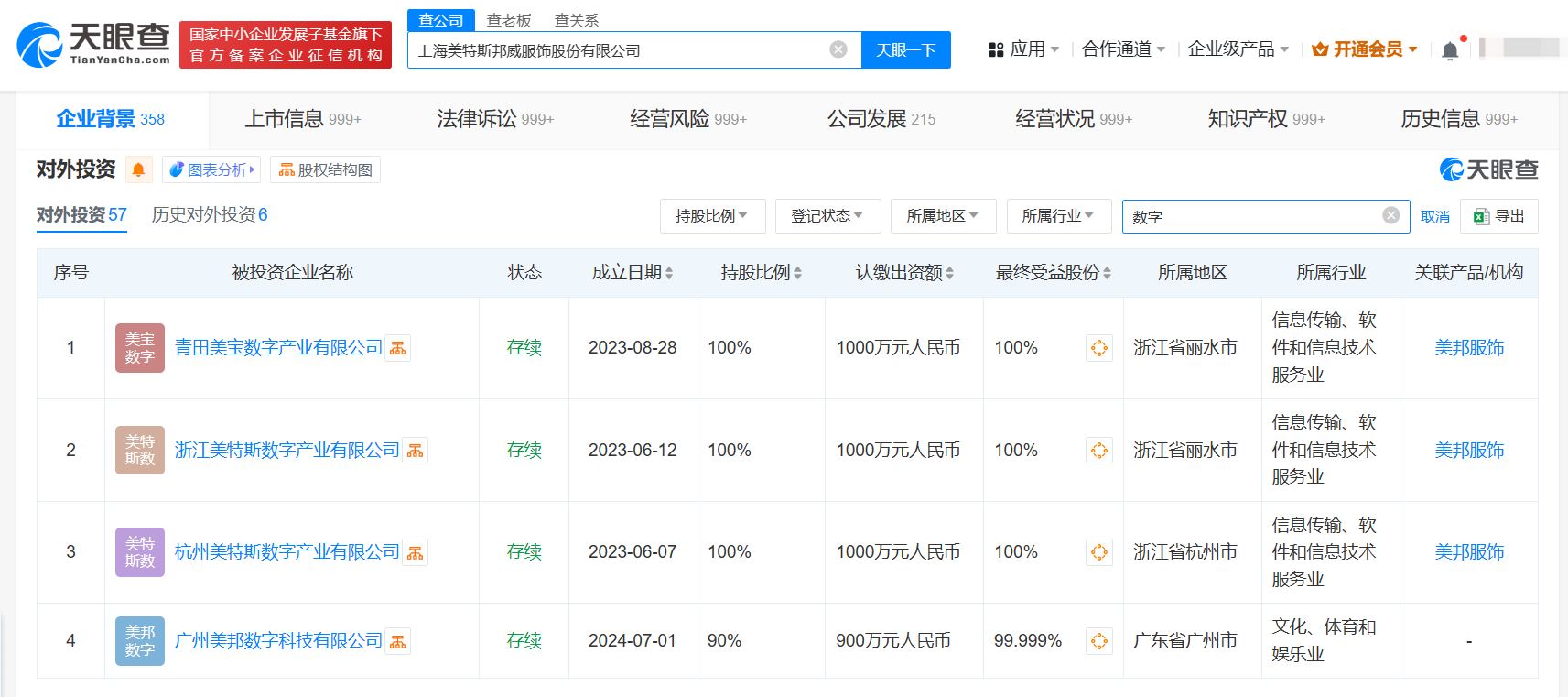
Task: Open equity structure icon for 青田美宝数字产业有限公司
Action: click(397, 348)
